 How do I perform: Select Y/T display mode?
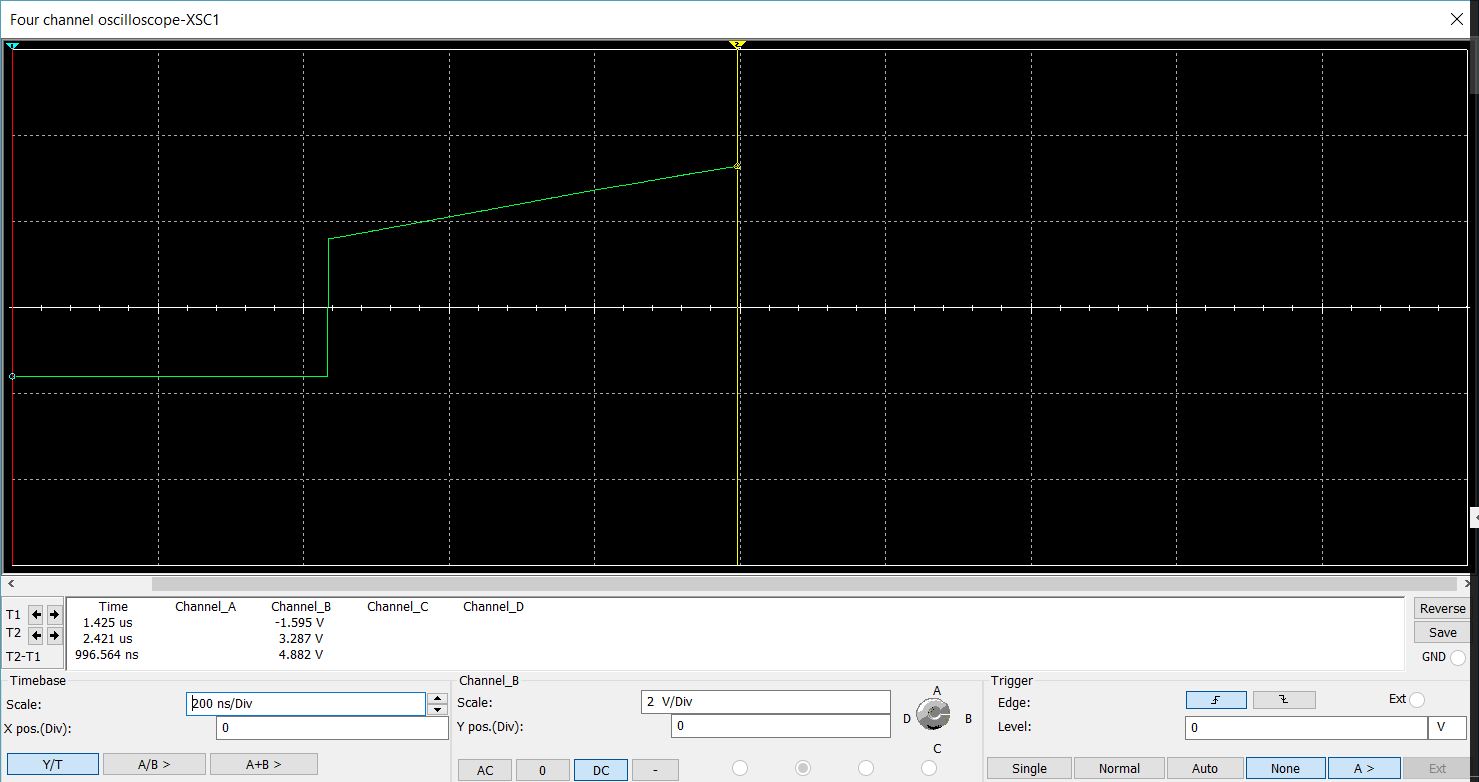53,764
